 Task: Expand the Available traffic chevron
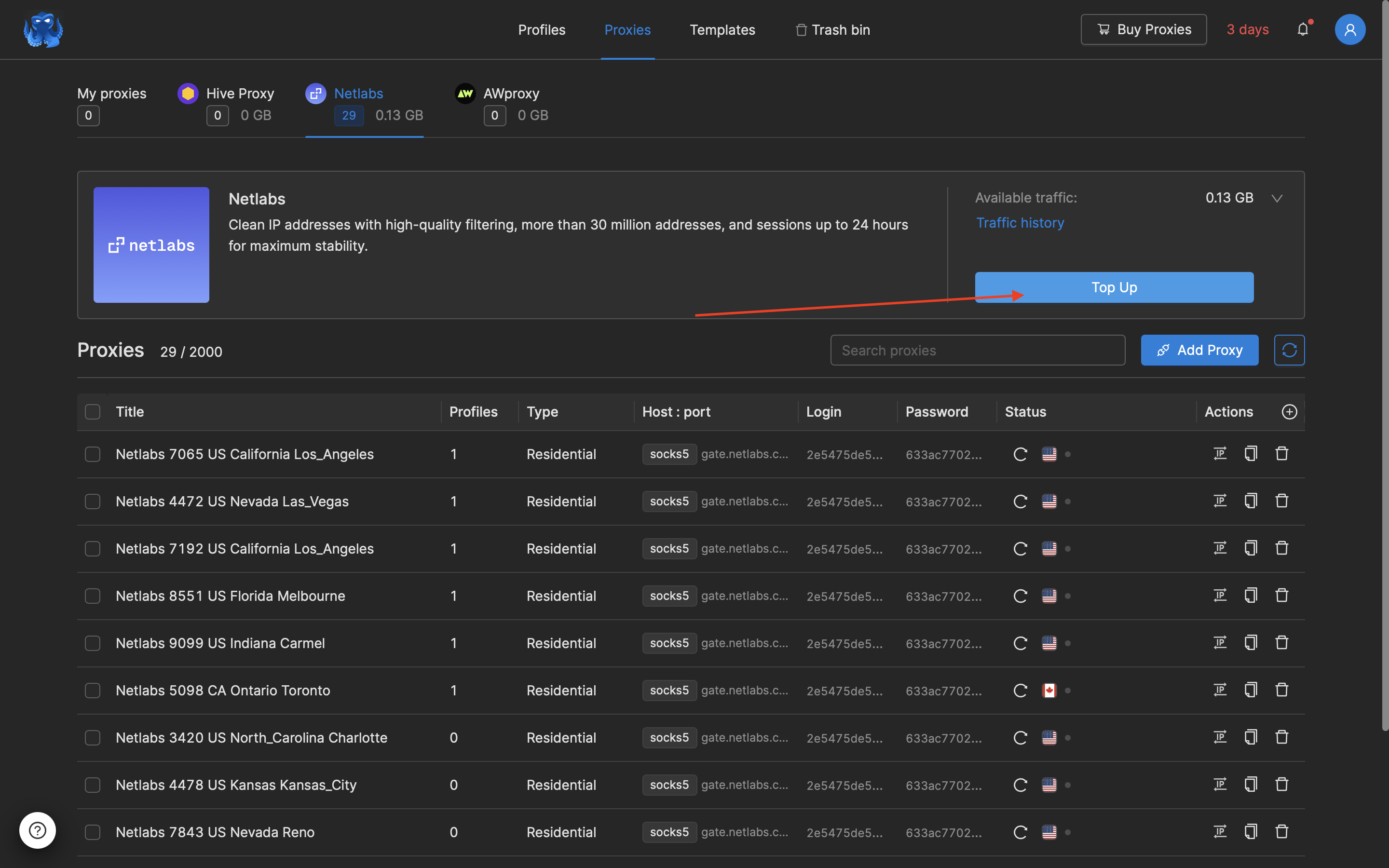point(1277,199)
